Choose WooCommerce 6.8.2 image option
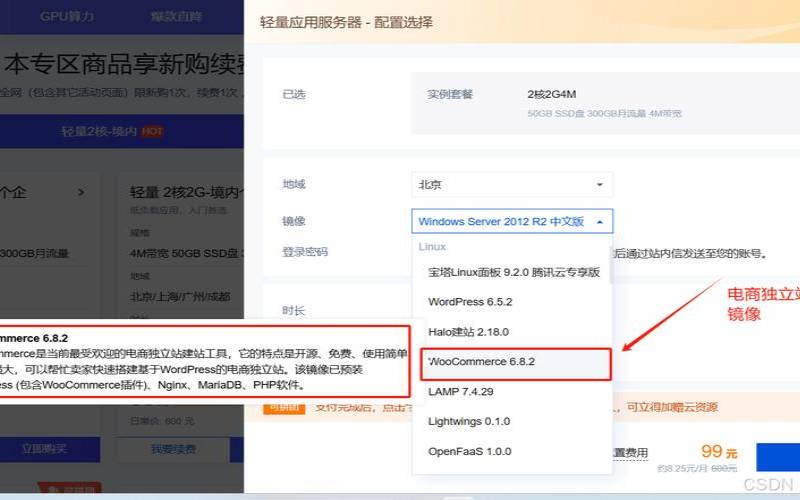The height and width of the screenshot is (500, 800). (x=515, y=364)
